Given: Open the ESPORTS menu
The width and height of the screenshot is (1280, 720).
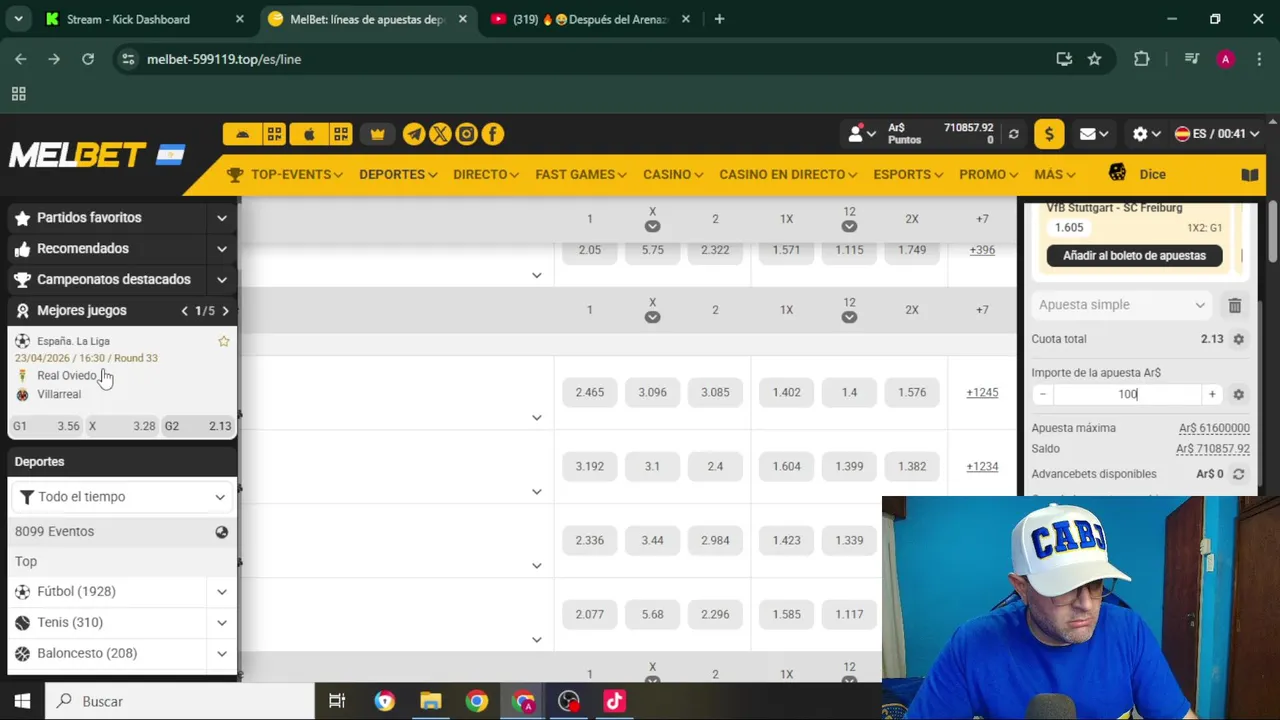Looking at the screenshot, I should point(908,174).
